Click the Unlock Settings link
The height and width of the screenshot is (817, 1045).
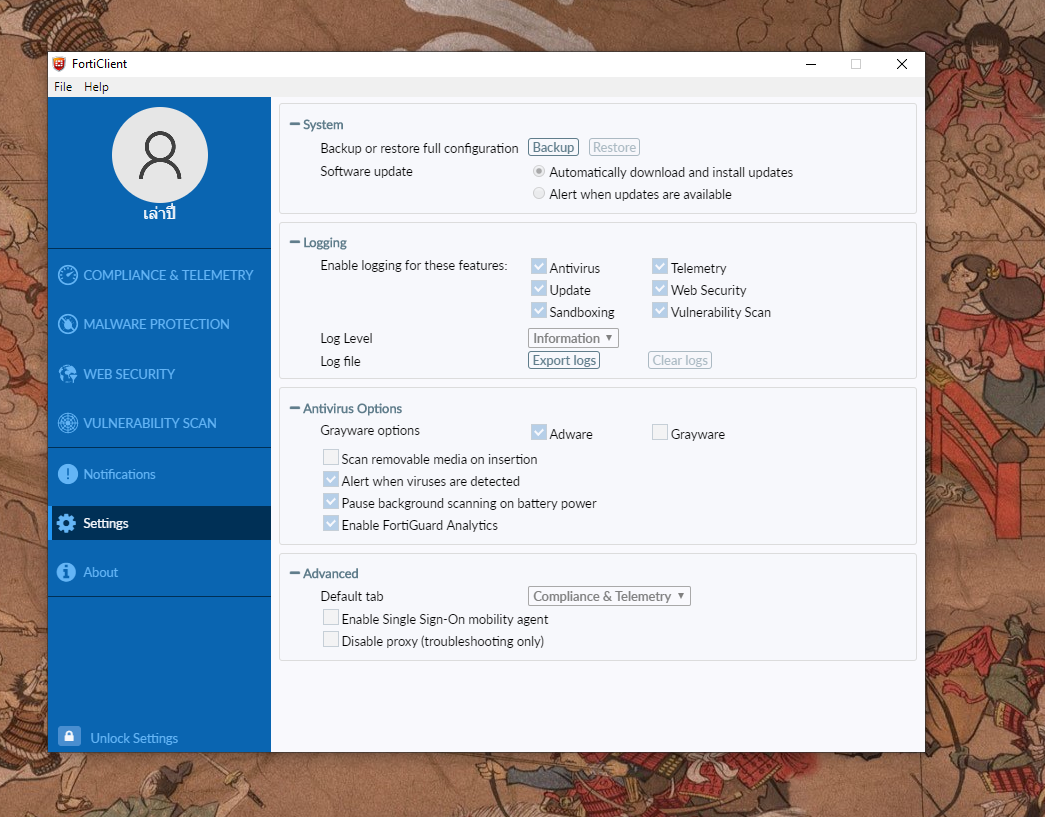click(x=134, y=738)
